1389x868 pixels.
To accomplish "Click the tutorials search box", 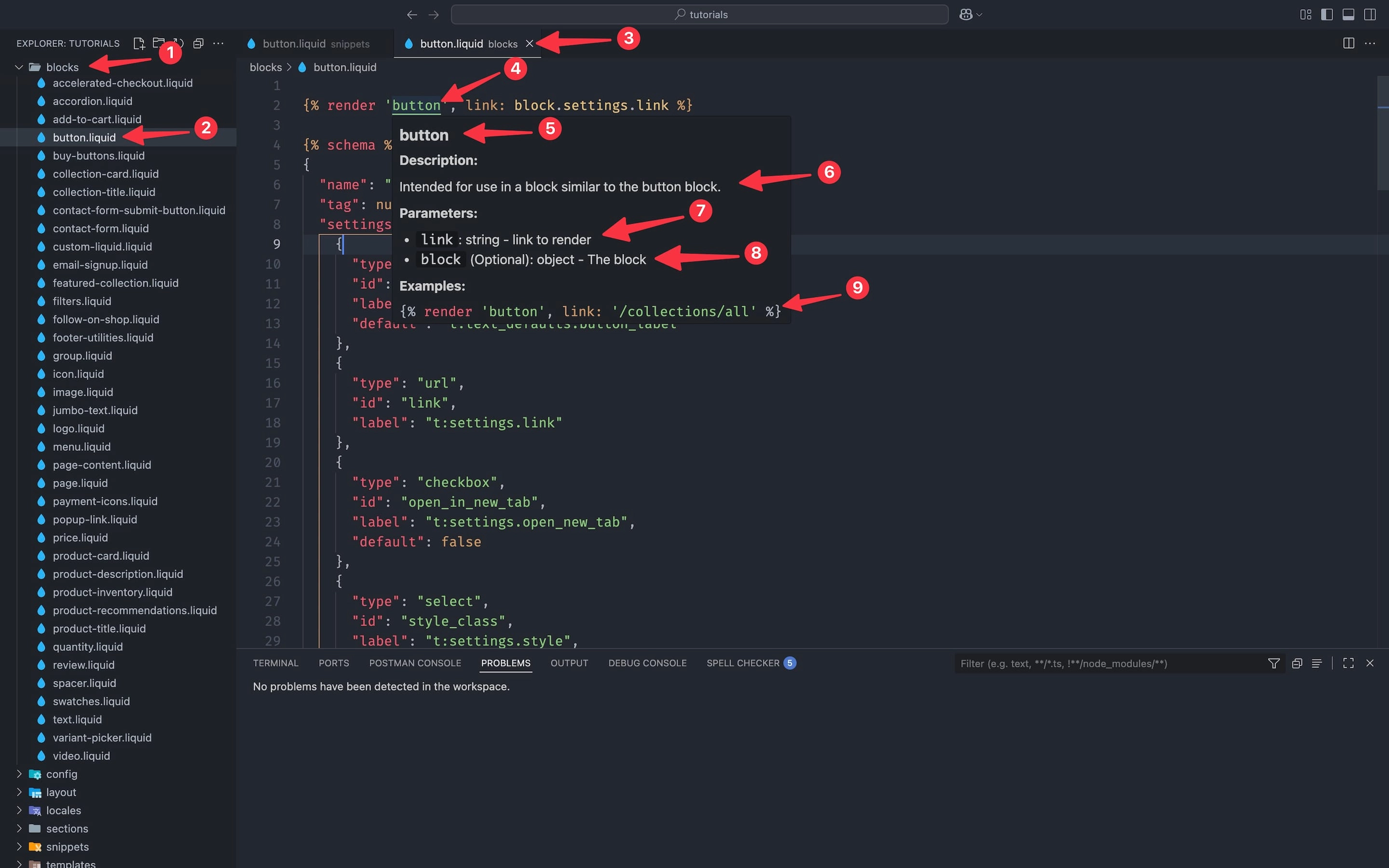I will (699, 15).
